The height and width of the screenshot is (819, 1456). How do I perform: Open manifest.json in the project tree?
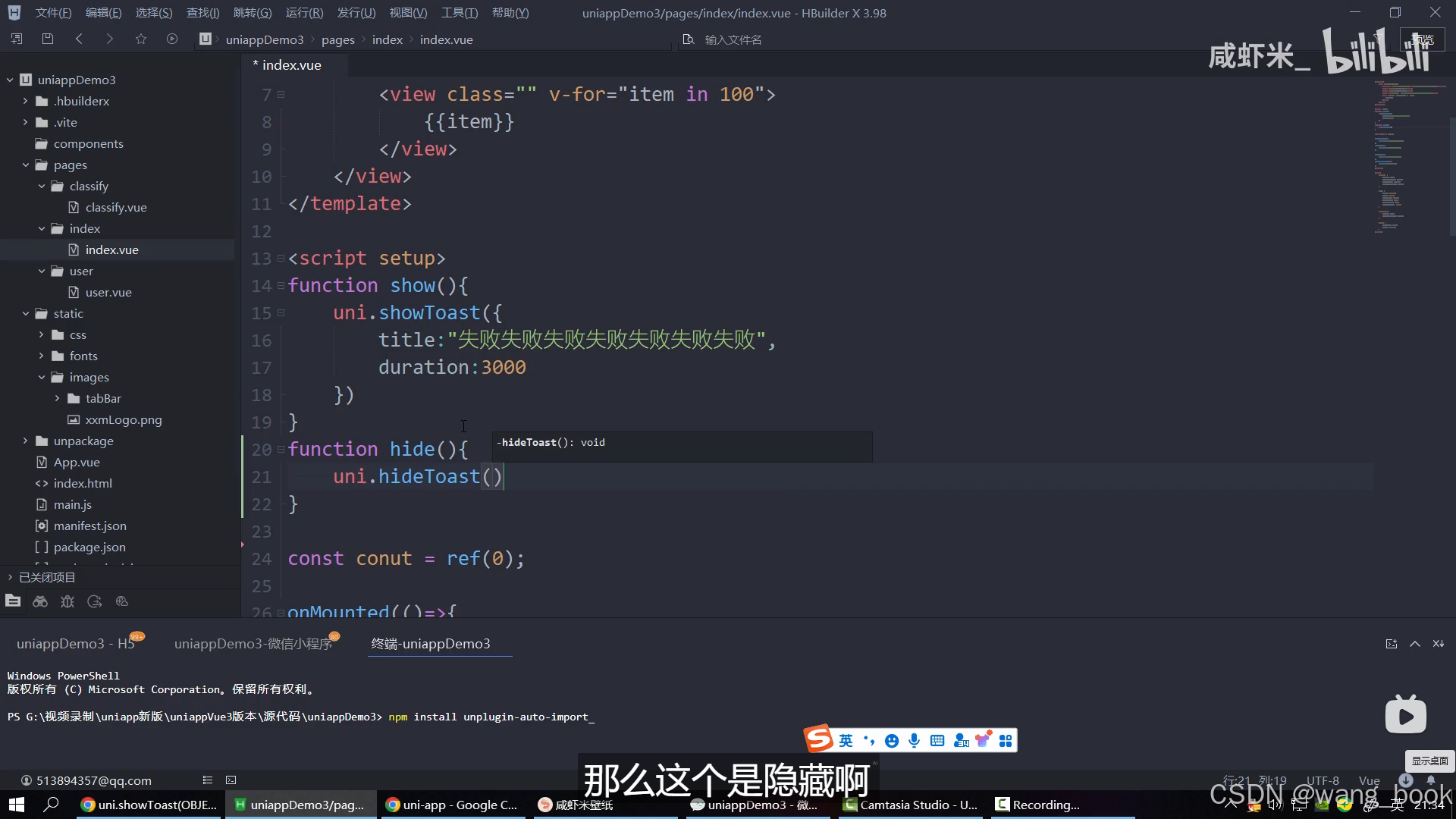click(x=89, y=526)
